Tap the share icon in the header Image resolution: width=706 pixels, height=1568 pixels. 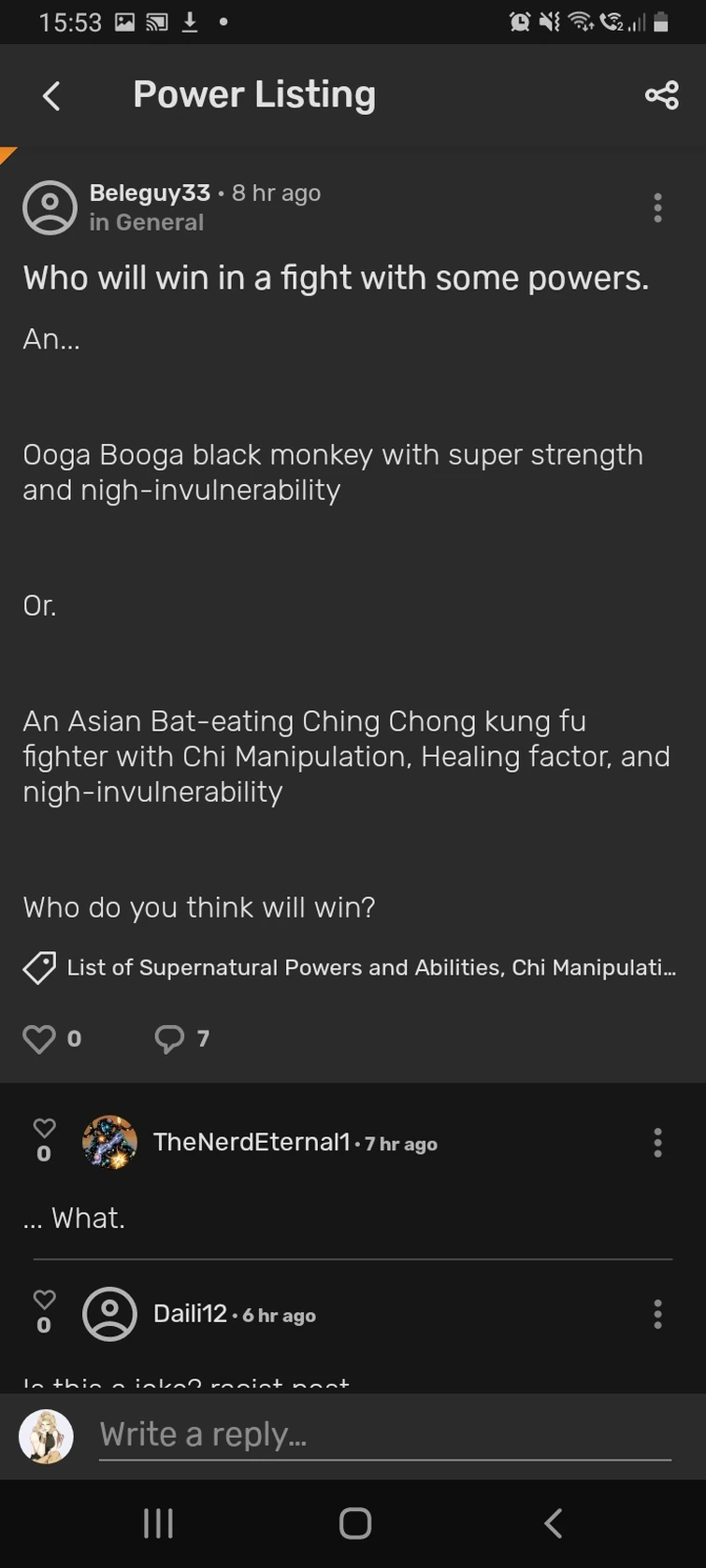(x=661, y=95)
